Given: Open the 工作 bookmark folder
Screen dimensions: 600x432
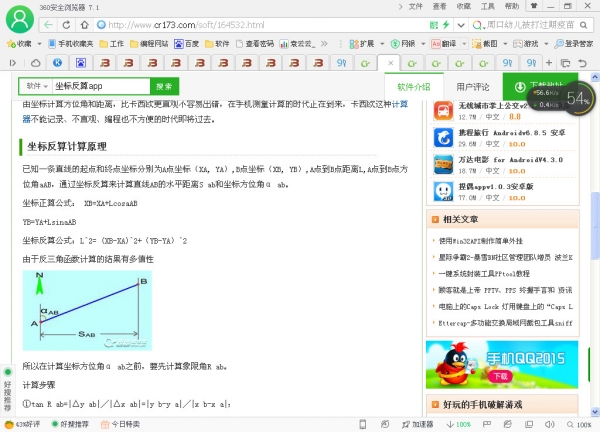Looking at the screenshot, I should 111,44.
